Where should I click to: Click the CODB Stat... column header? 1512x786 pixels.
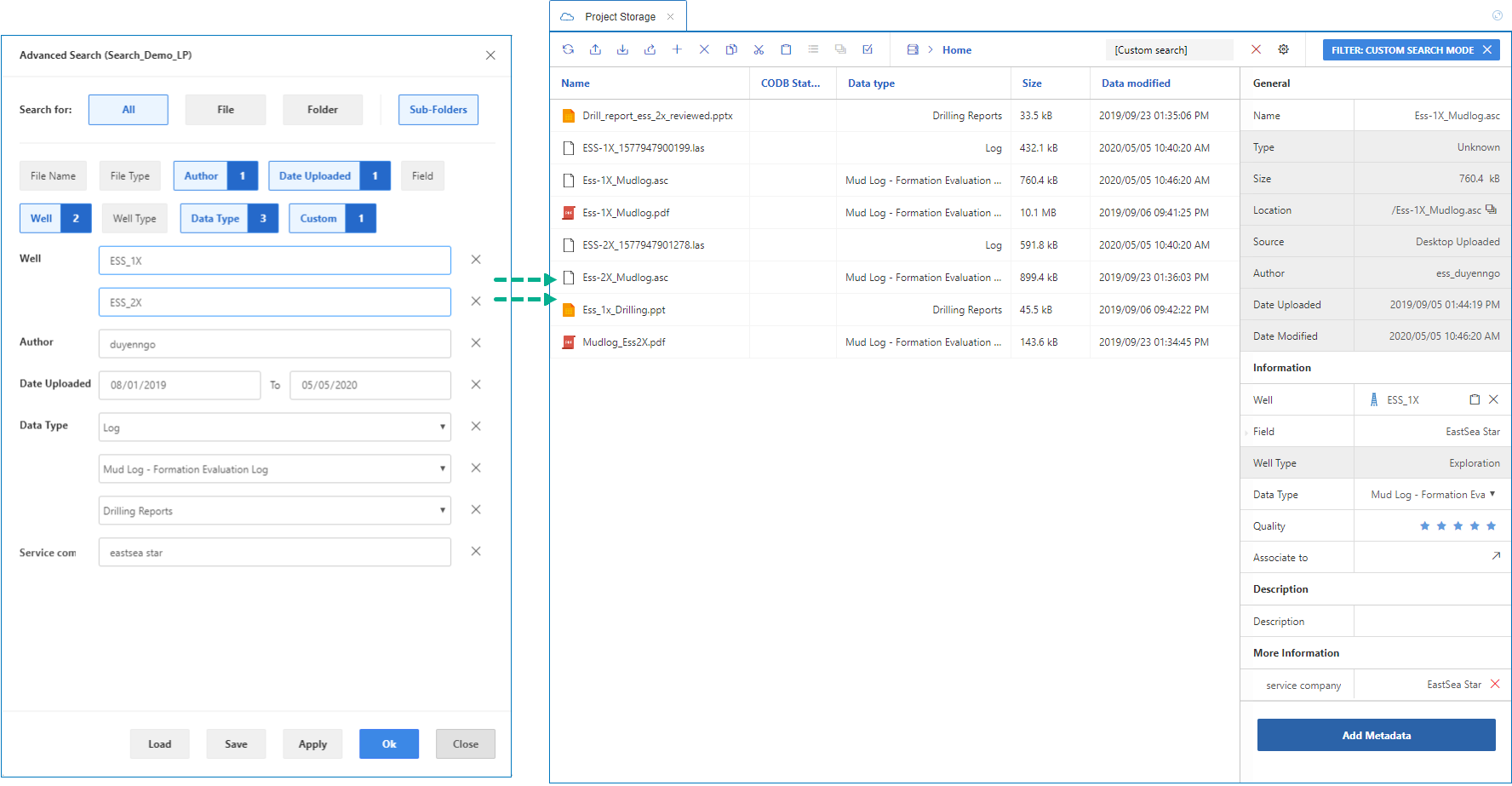tap(791, 83)
